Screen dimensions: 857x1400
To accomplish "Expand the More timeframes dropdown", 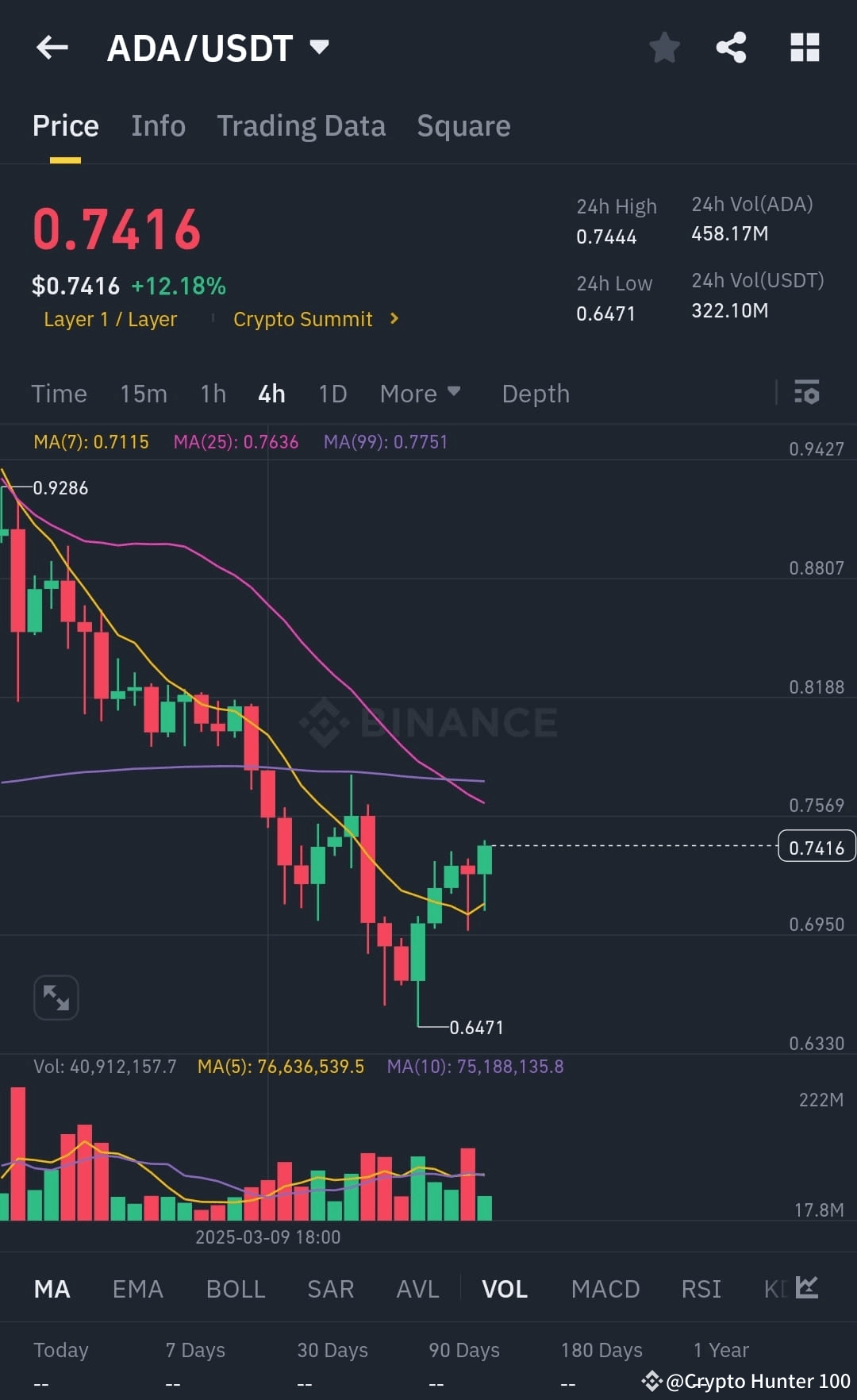I will 420,393.
